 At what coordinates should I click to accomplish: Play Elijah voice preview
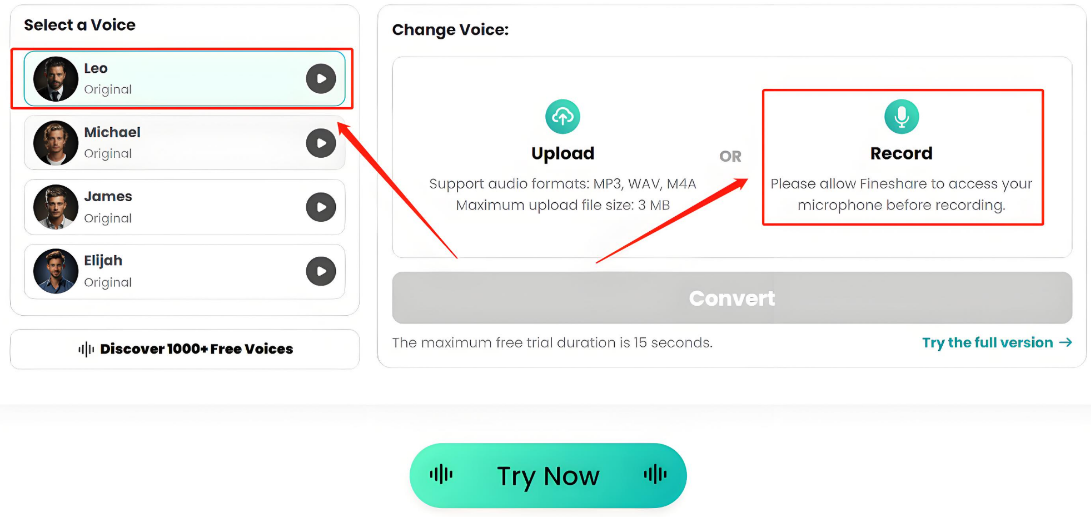(320, 271)
